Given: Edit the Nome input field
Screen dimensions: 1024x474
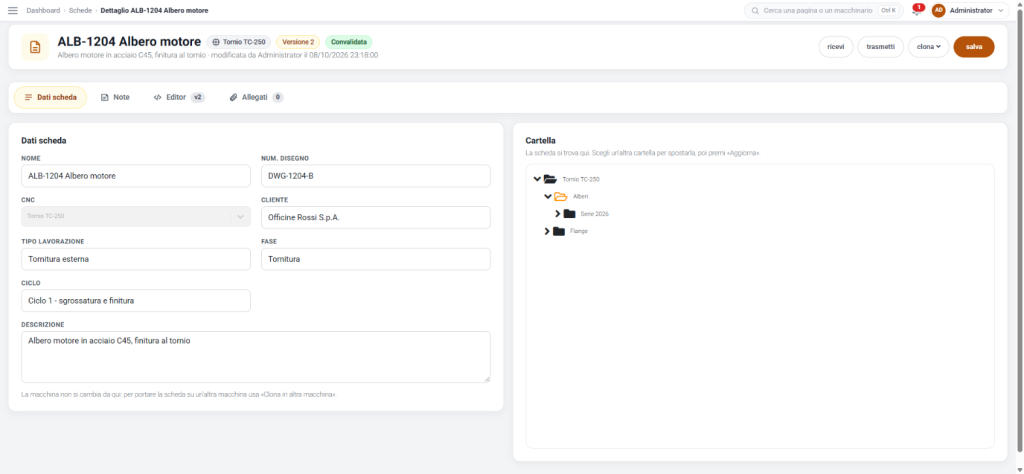Looking at the screenshot, I should click(136, 176).
